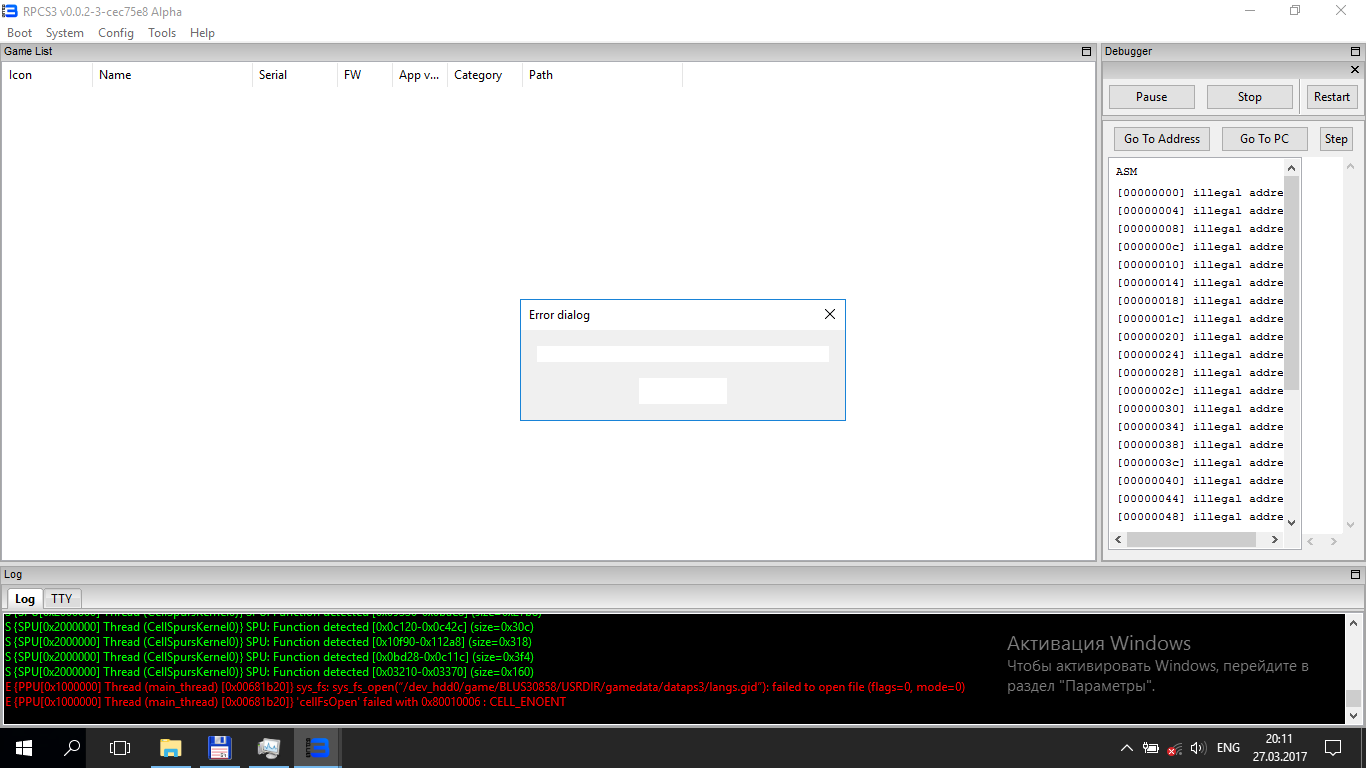Viewport: 1366px width, 768px height.
Task: Click the ASM horizontal scrollbar thumb
Action: coord(1191,540)
